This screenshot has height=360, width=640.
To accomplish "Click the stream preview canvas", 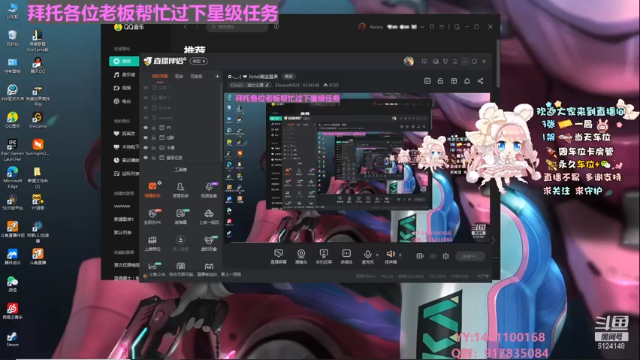I will (x=357, y=168).
